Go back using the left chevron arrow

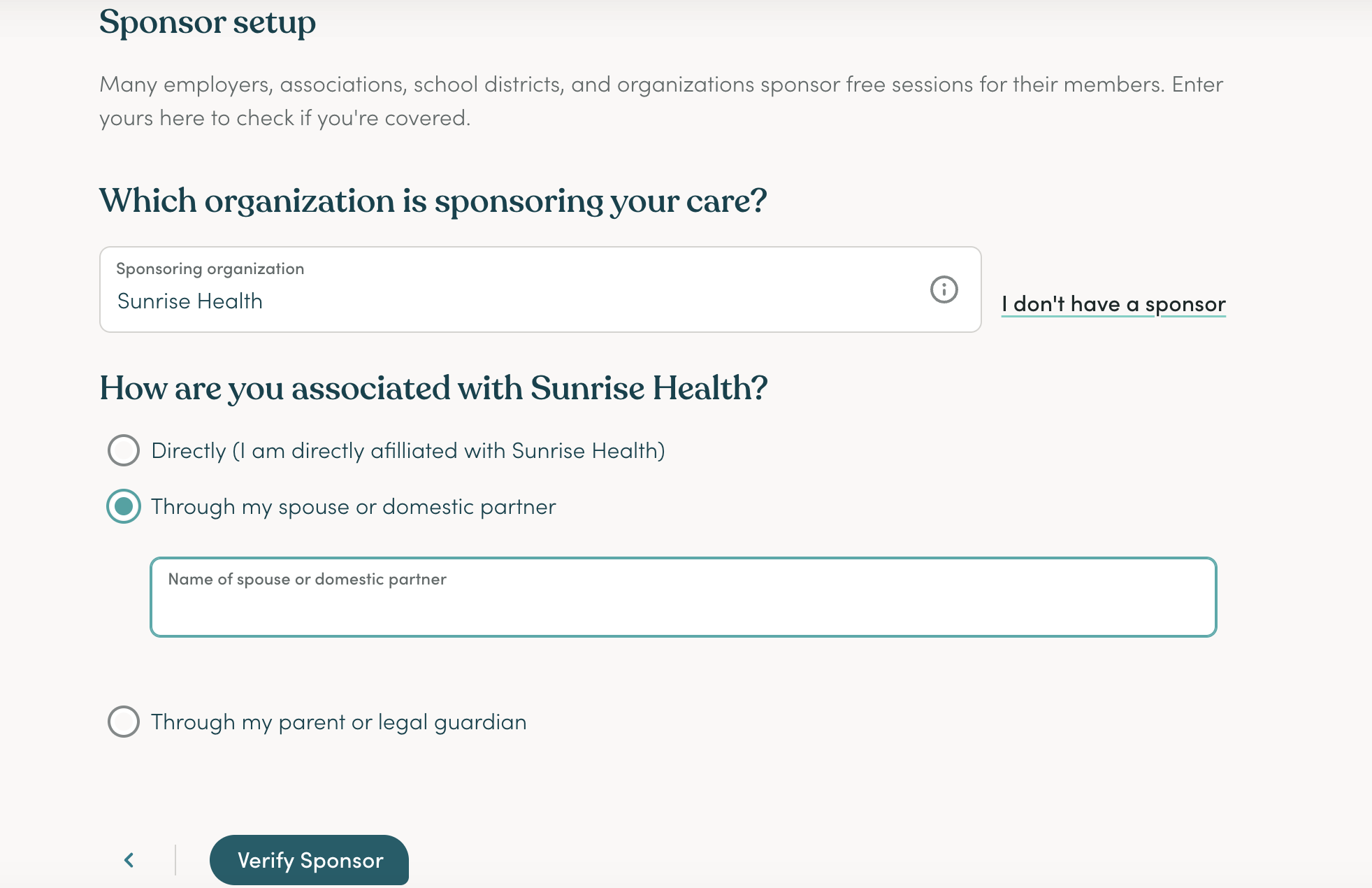(x=129, y=860)
